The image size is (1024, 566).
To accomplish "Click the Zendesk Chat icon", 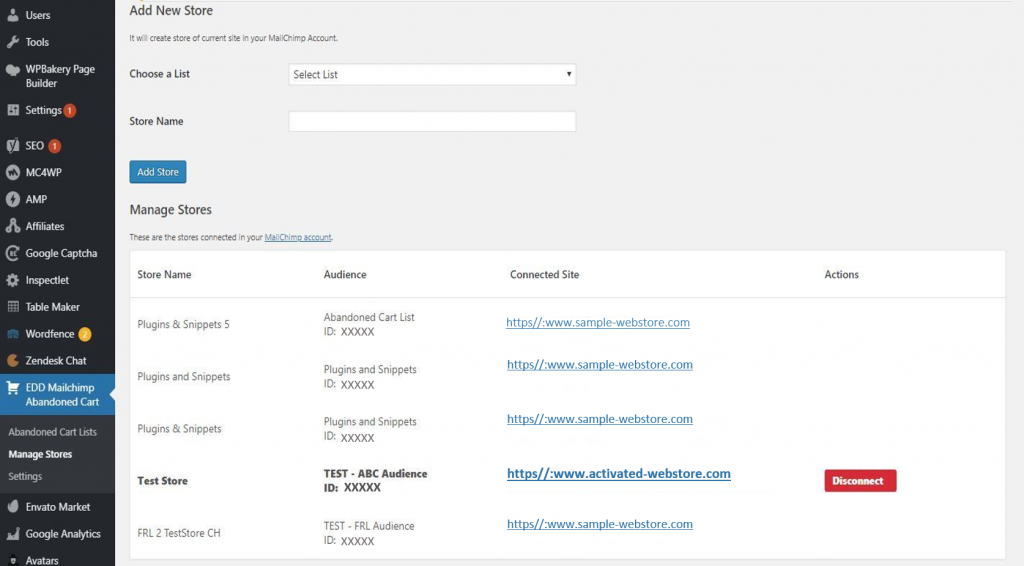I will click(13, 360).
